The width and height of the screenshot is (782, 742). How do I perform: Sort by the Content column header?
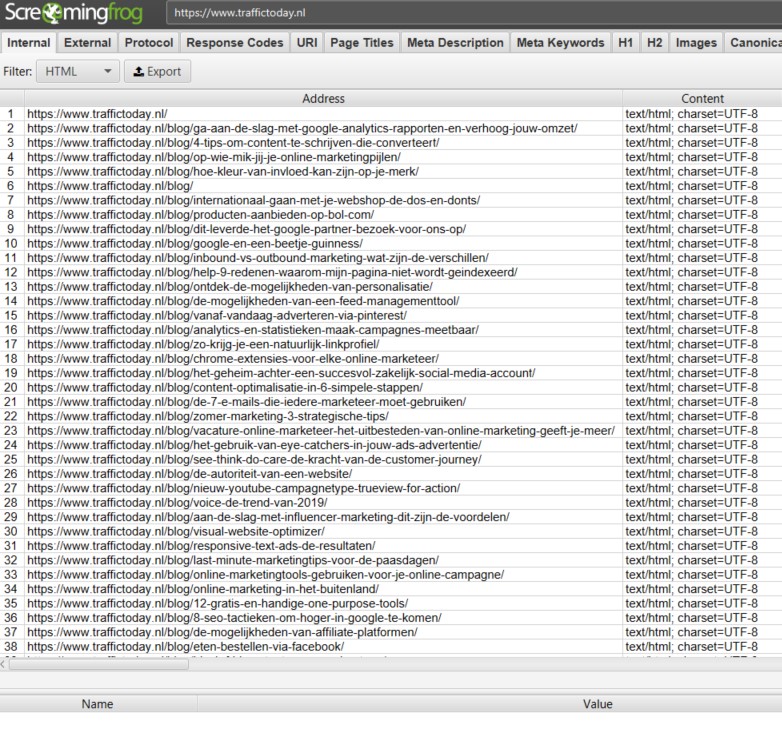click(702, 99)
